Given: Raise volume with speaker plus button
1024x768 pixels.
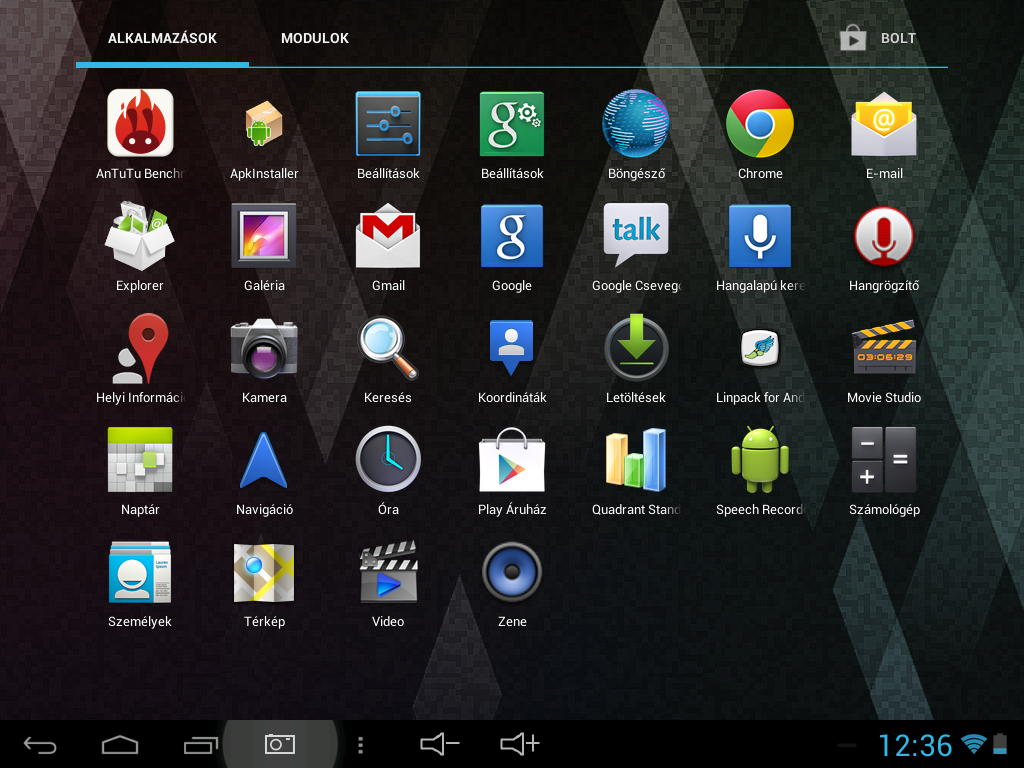Looking at the screenshot, I should click(x=520, y=744).
